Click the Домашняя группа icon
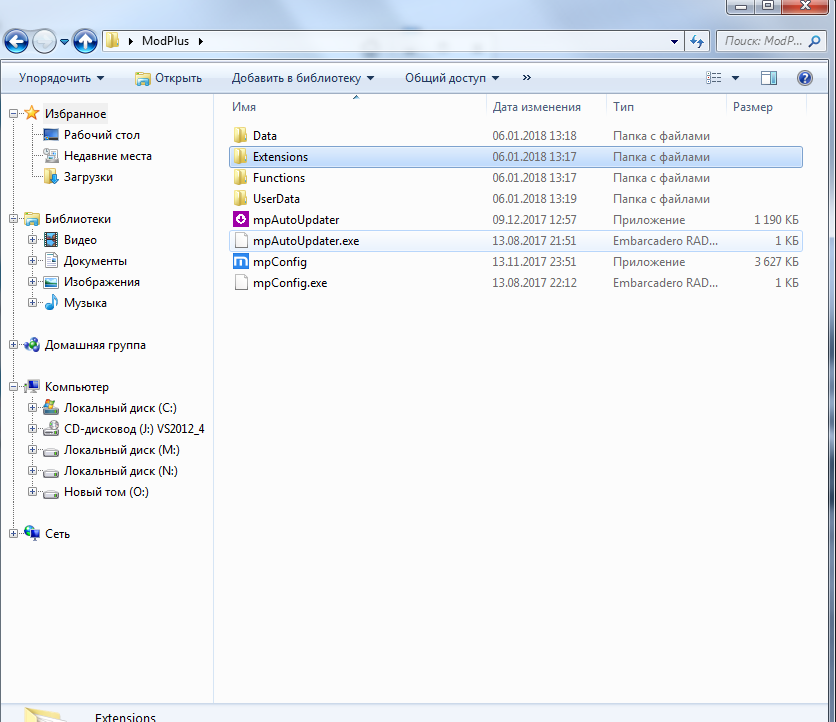 coord(32,344)
